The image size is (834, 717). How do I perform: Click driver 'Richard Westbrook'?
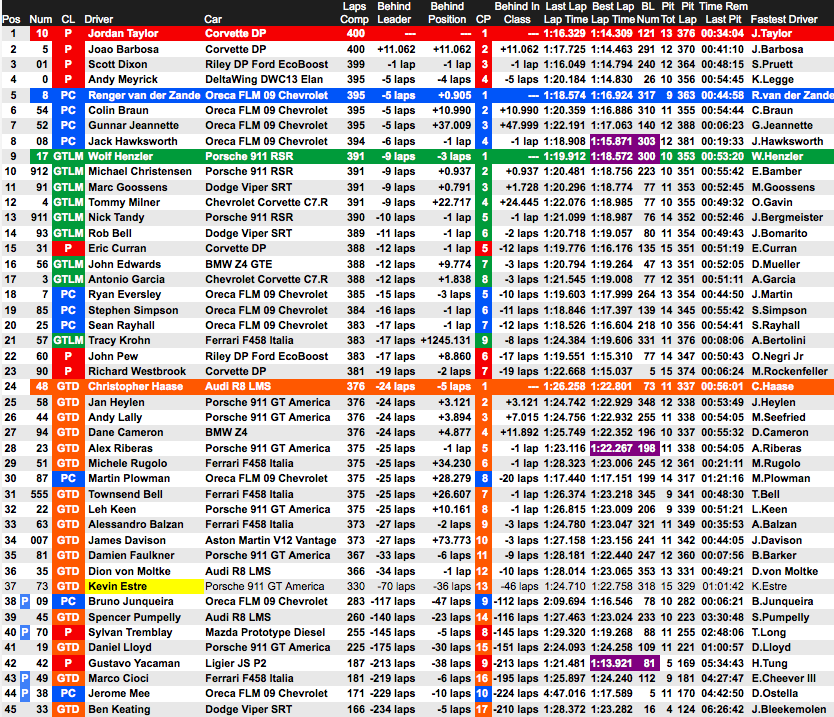point(137,371)
